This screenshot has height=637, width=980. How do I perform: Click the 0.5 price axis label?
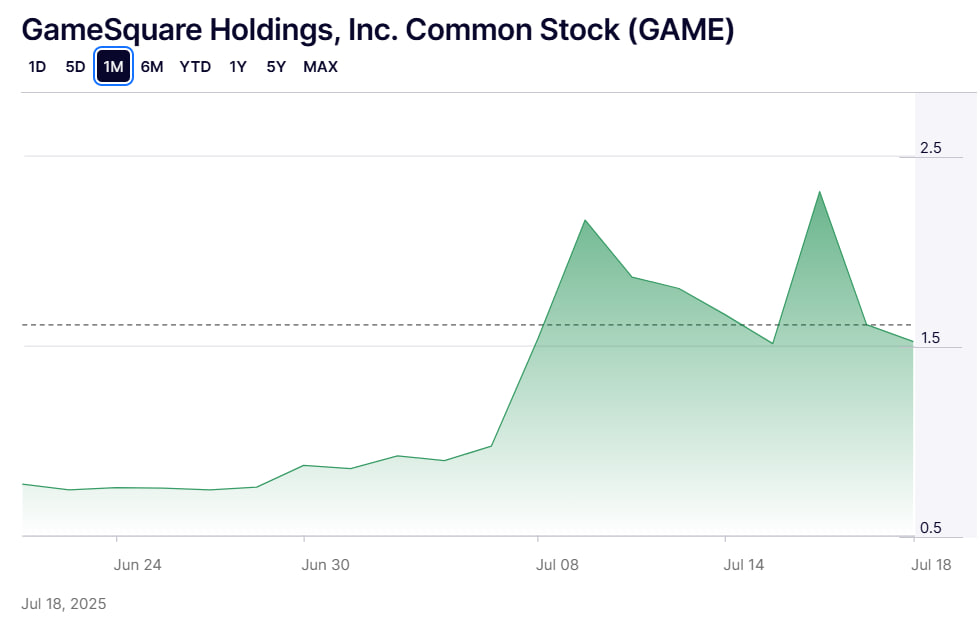pos(931,528)
